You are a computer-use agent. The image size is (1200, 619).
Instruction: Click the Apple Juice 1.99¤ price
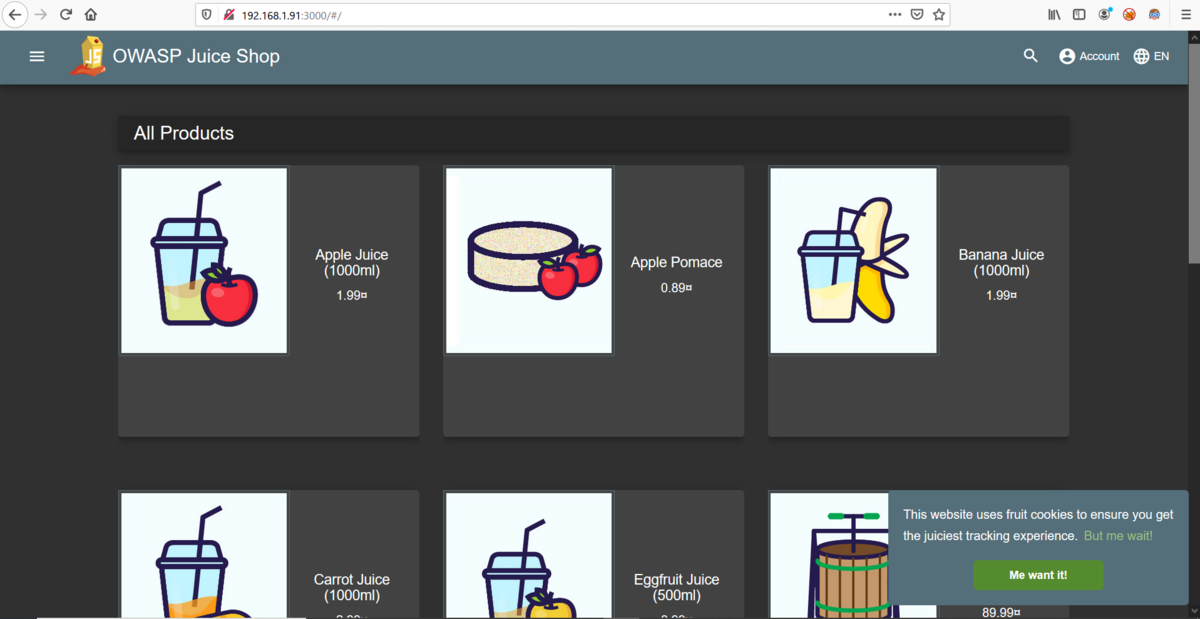tap(352, 295)
